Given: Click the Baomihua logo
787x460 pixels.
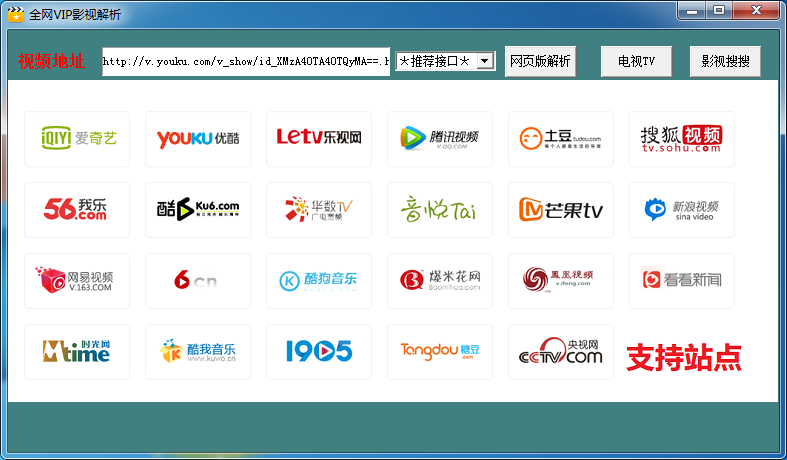Looking at the screenshot, I should 440,281.
